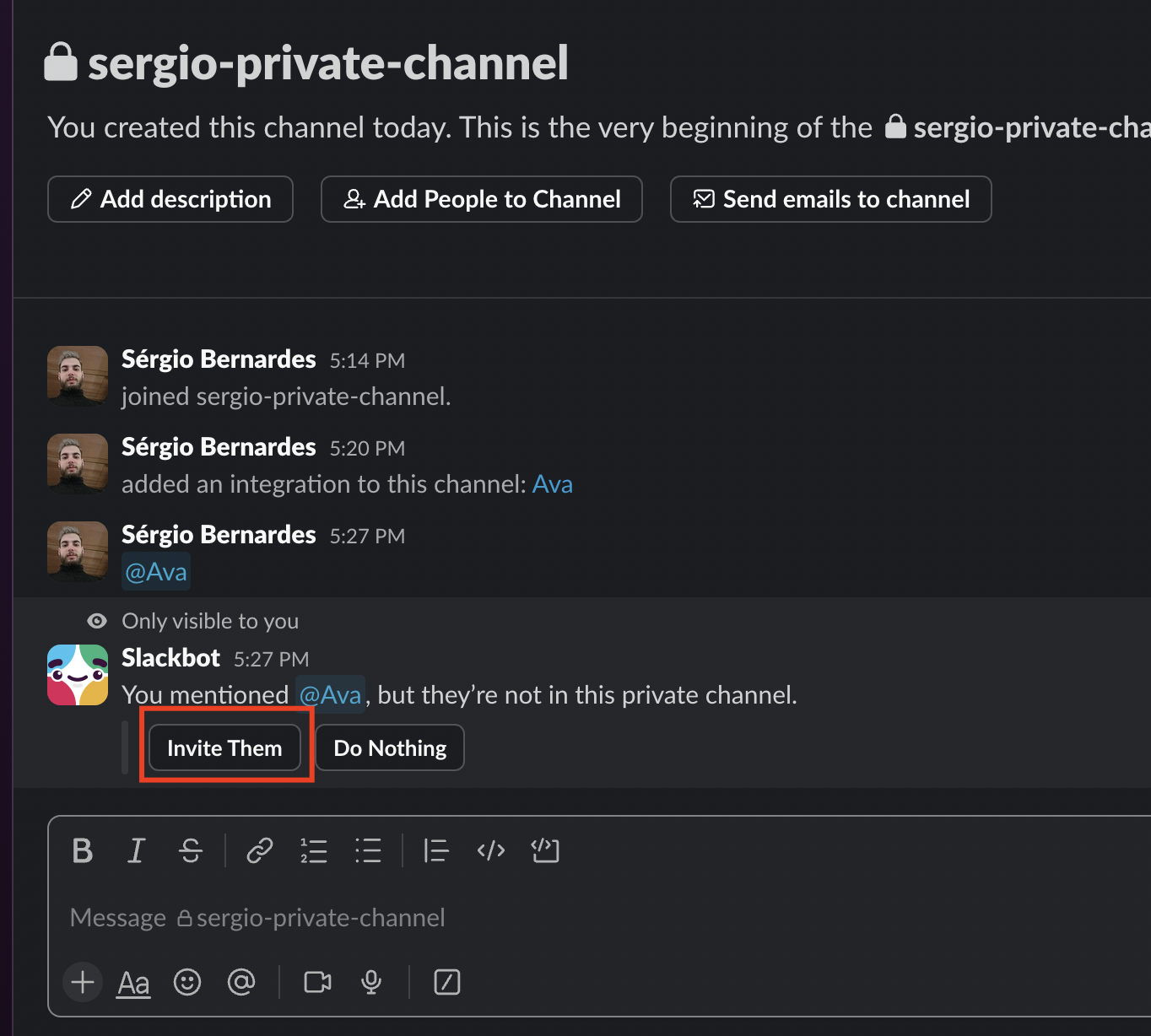
Task: Open the slash shortcuts menu
Action: coord(447,982)
